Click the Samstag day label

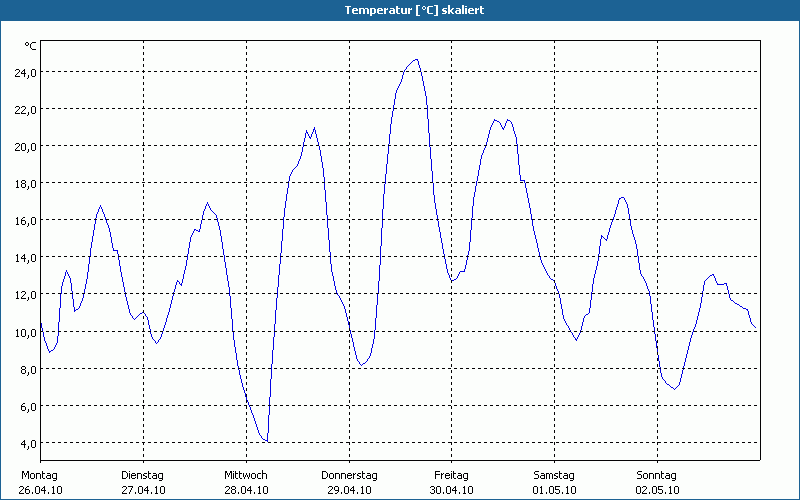click(x=554, y=476)
